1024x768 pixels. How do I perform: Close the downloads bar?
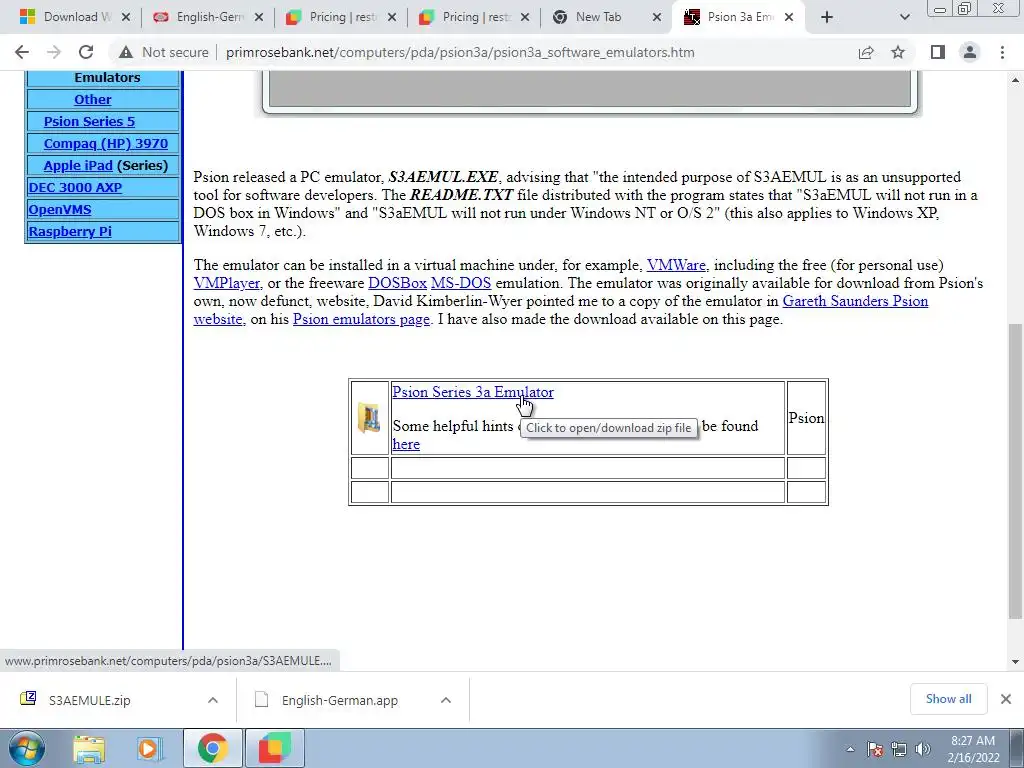[1006, 699]
